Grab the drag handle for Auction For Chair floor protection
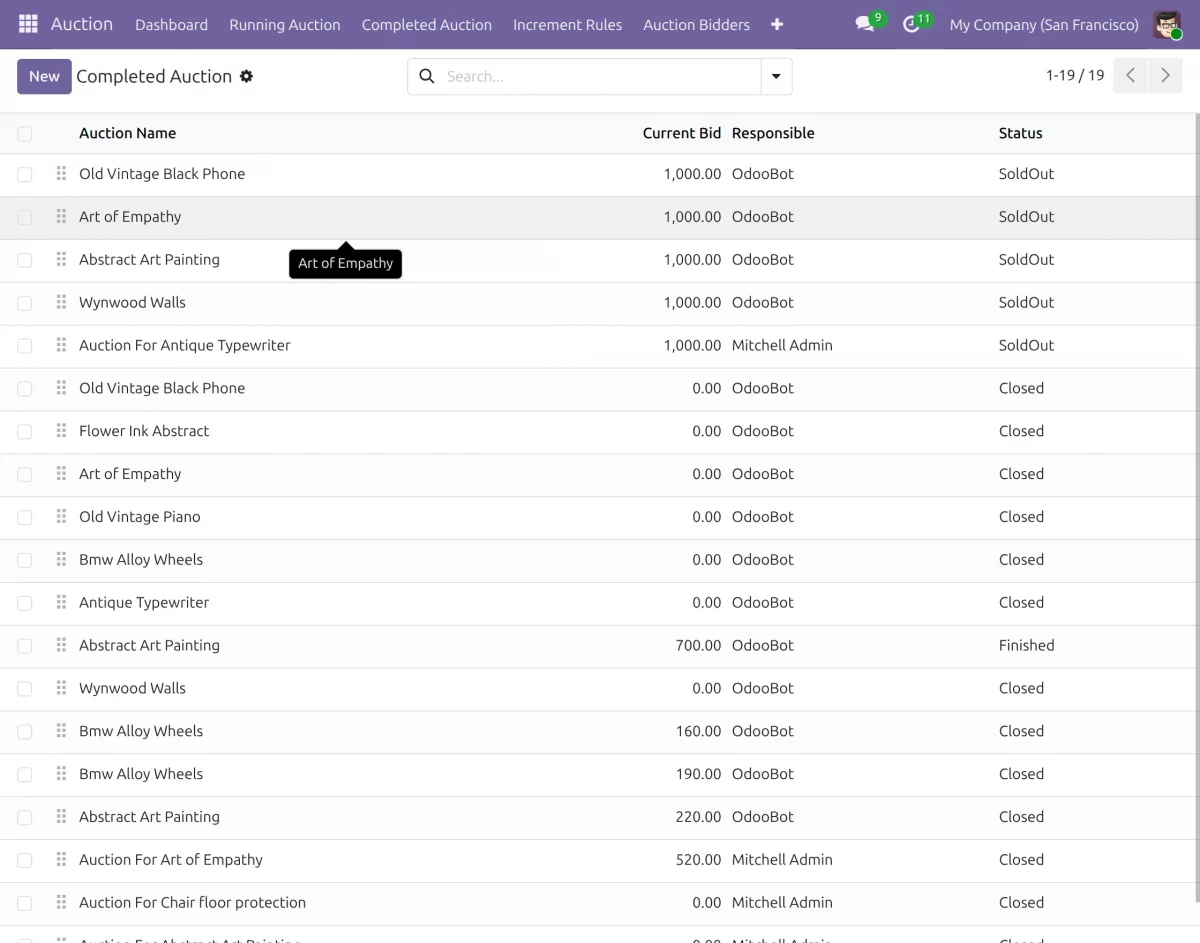Screen dimensions: 1200x943 pyautogui.click(x=61, y=902)
